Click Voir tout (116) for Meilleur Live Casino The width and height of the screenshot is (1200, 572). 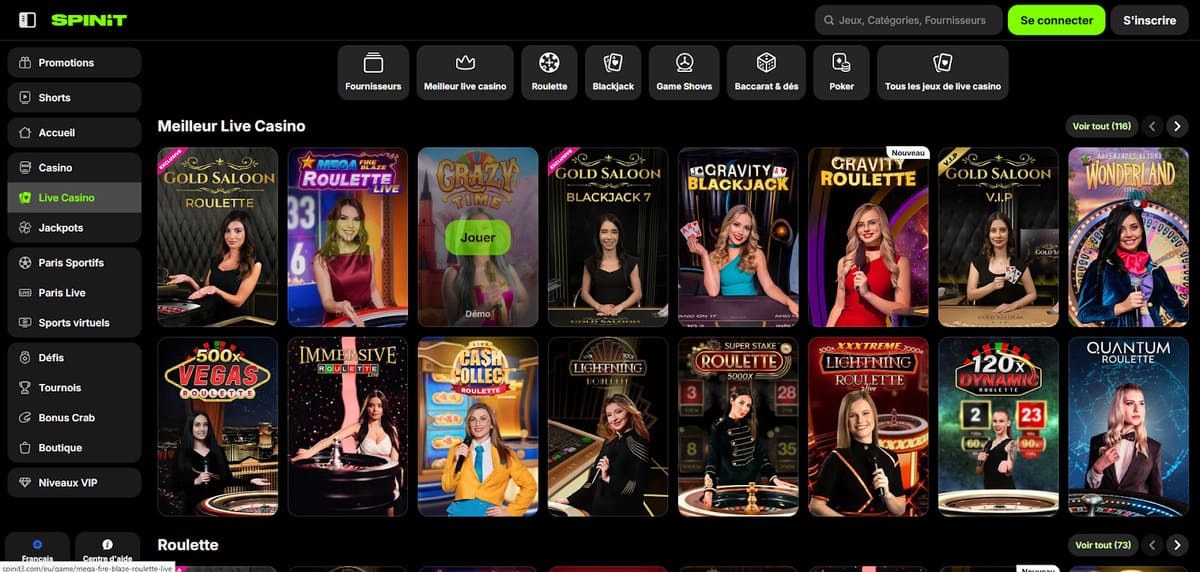(x=1101, y=126)
